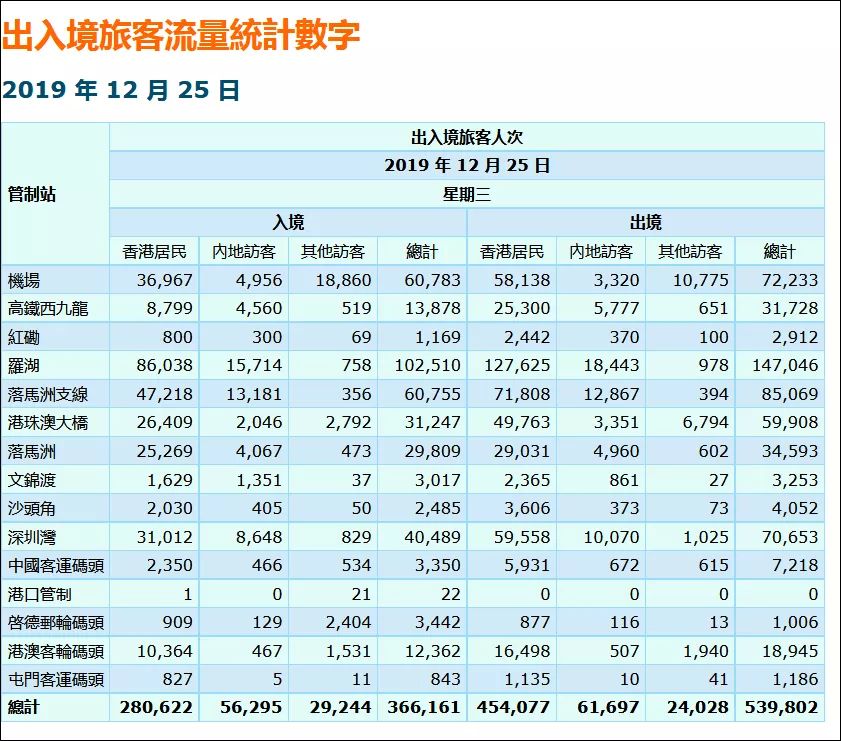Screen dimensions: 841x741
Task: Click the 屯門客運碼頭 row label
Action: click(x=56, y=680)
